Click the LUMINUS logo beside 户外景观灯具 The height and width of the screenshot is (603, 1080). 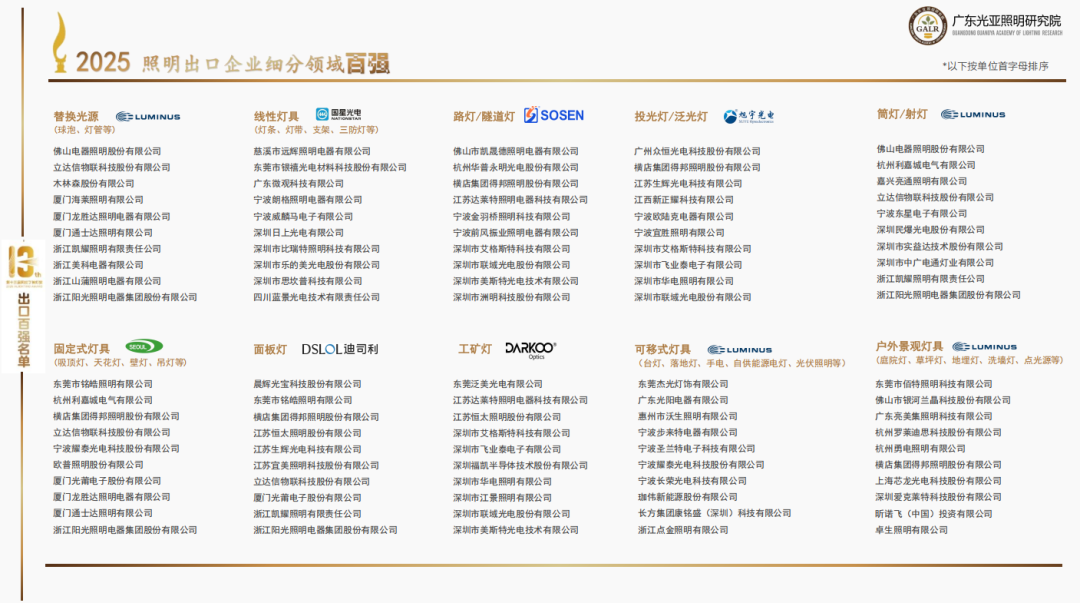point(984,347)
